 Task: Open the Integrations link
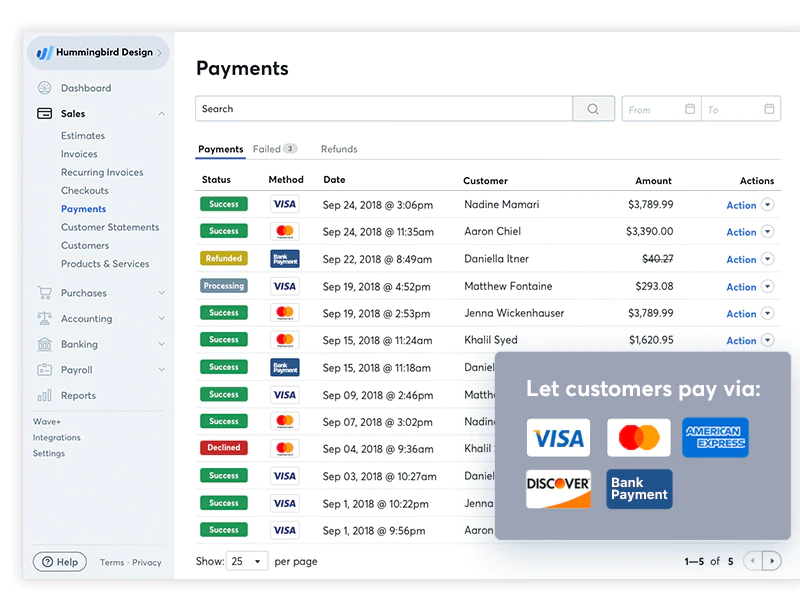tap(57, 437)
